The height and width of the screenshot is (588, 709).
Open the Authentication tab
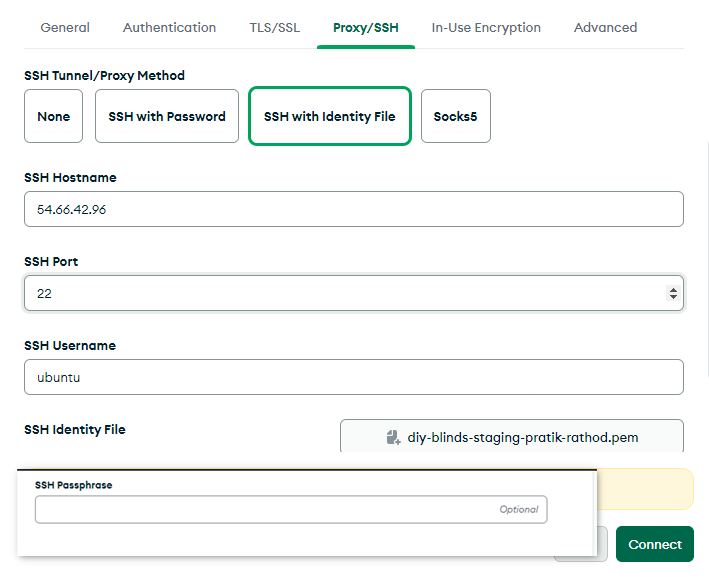point(169,27)
